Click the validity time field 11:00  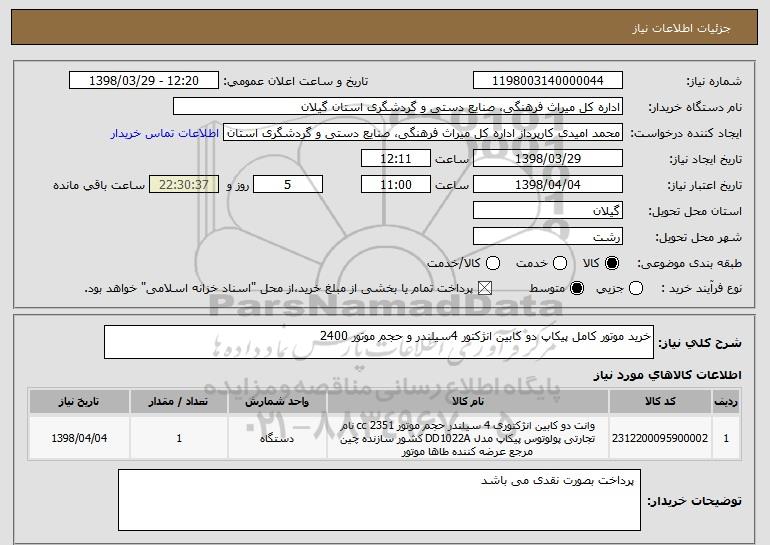396,185
